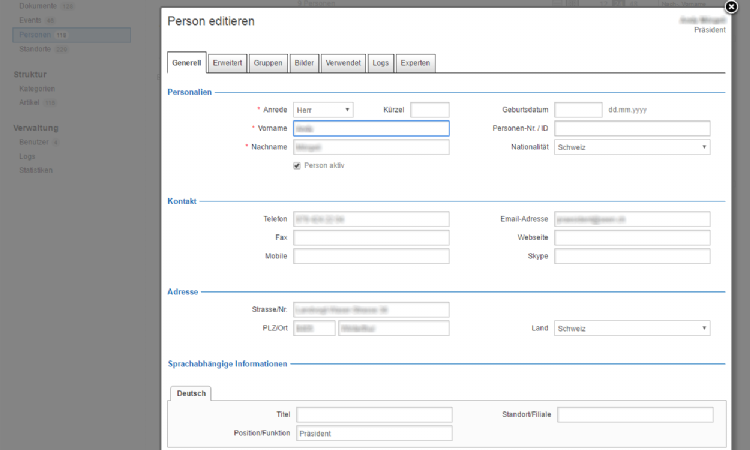The image size is (750, 450).
Task: Close the Person editieren dialog
Action: tap(731, 7)
